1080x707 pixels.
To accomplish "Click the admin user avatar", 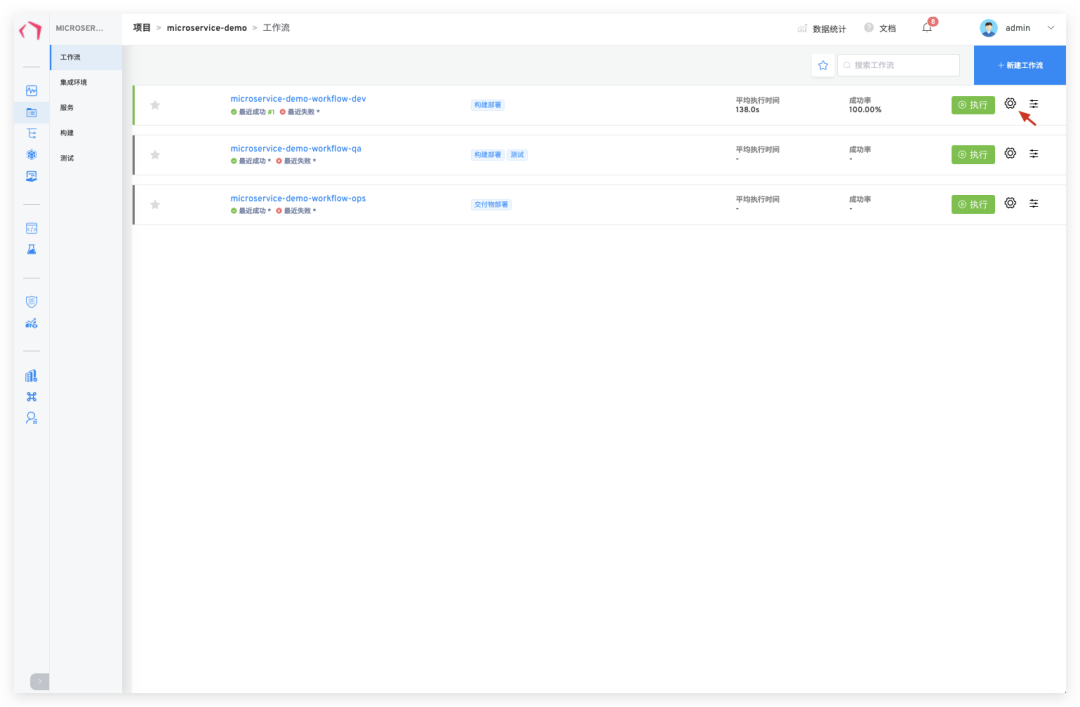I will tap(988, 28).
